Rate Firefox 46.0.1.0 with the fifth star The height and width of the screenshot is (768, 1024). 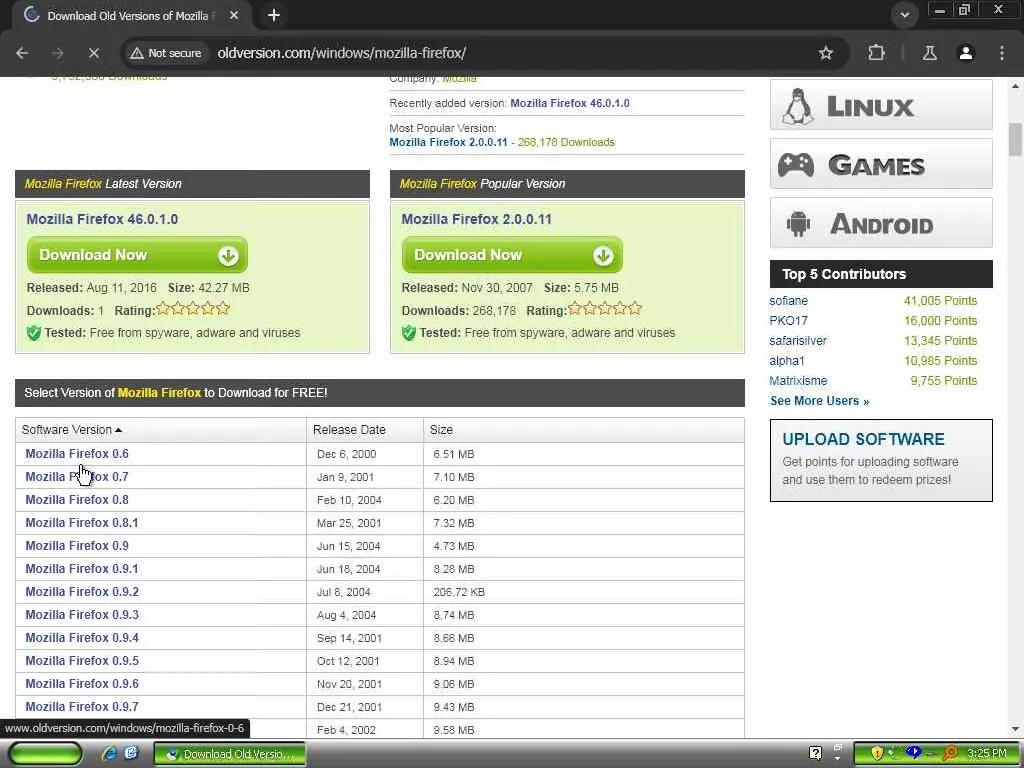point(223,308)
